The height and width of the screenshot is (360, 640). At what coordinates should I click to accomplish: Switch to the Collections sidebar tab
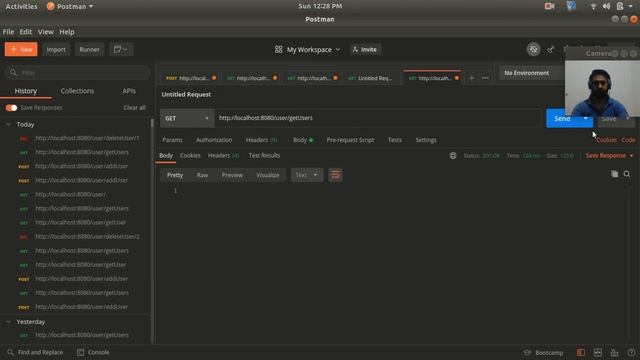point(77,91)
